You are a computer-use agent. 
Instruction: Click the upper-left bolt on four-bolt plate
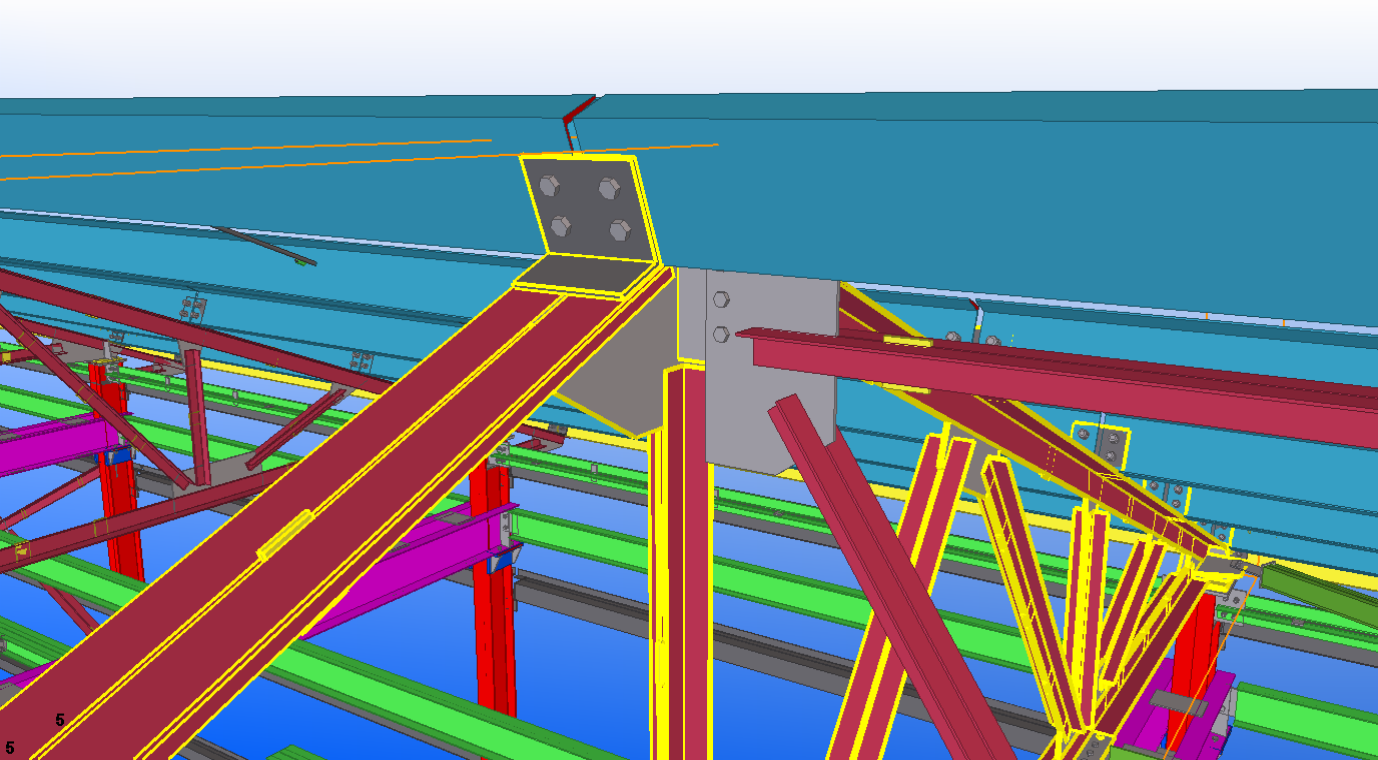(549, 185)
